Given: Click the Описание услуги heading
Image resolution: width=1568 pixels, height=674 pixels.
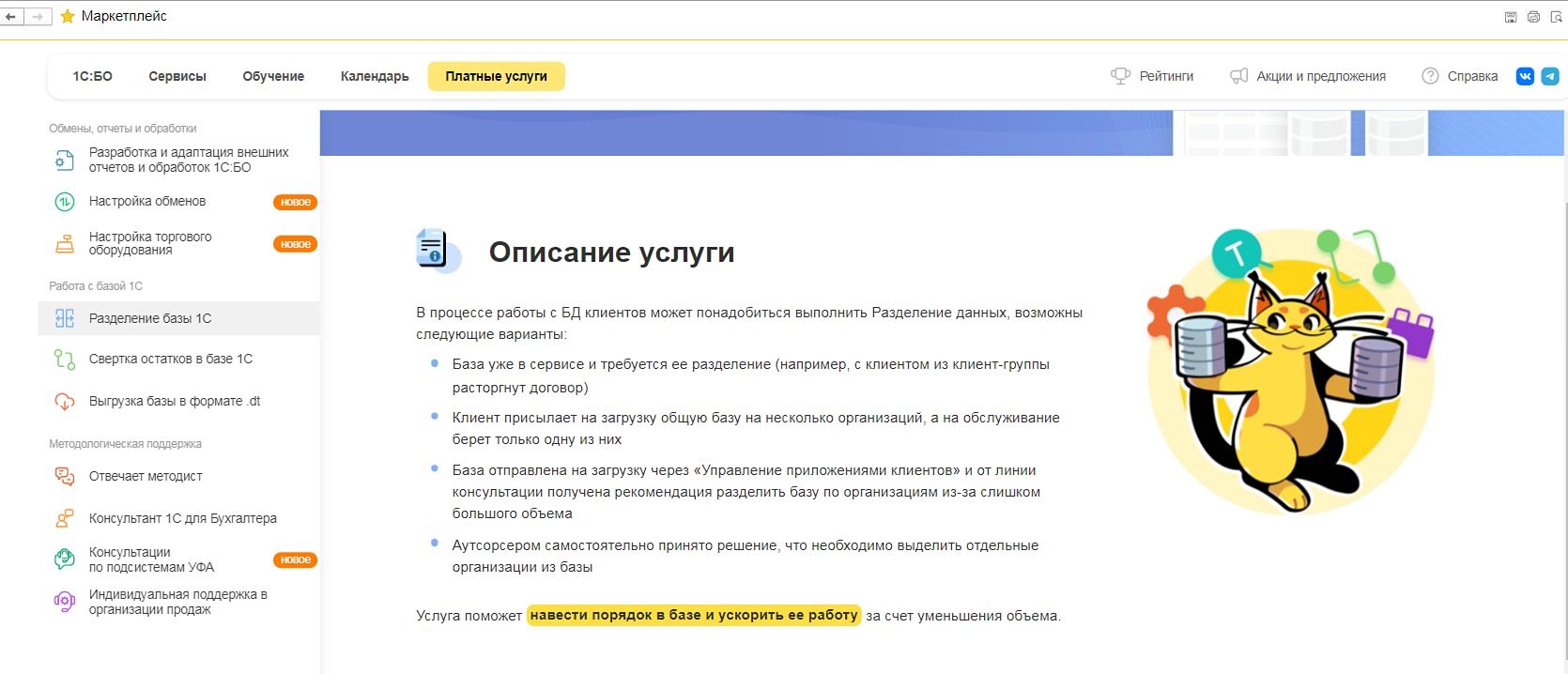Looking at the screenshot, I should click(611, 252).
